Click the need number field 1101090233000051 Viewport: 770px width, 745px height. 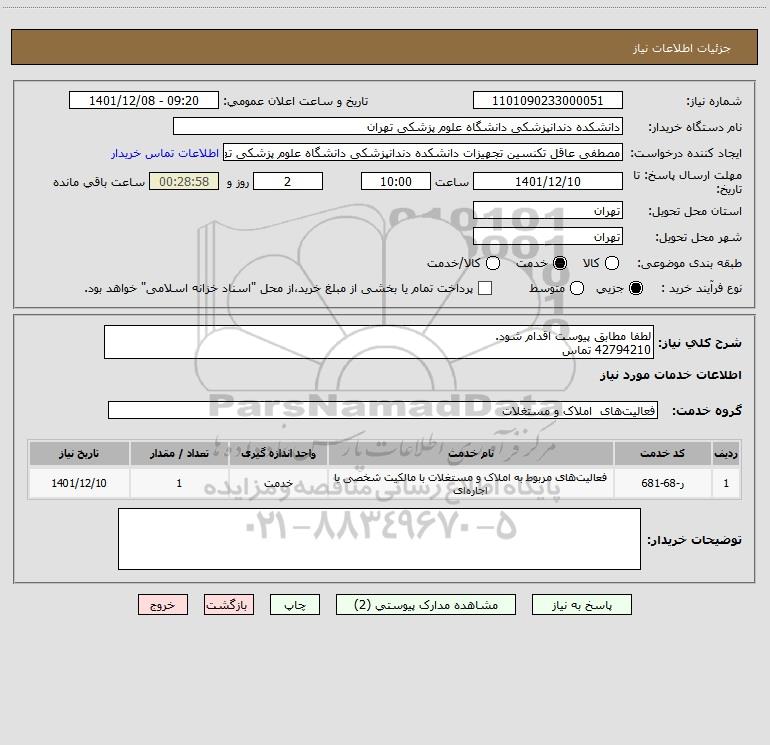point(548,100)
